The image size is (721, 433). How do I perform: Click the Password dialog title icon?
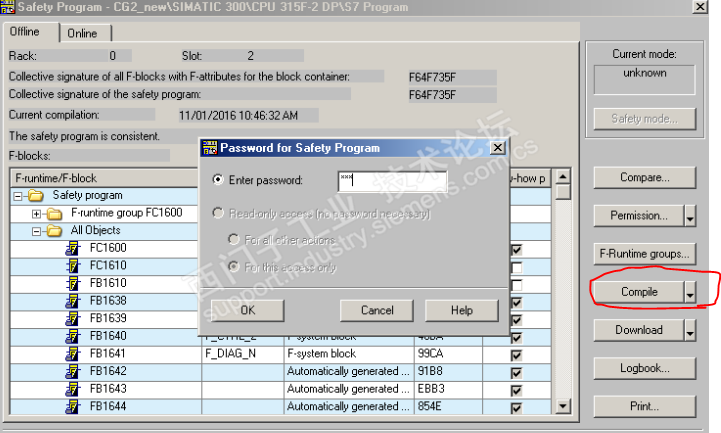(x=210, y=148)
